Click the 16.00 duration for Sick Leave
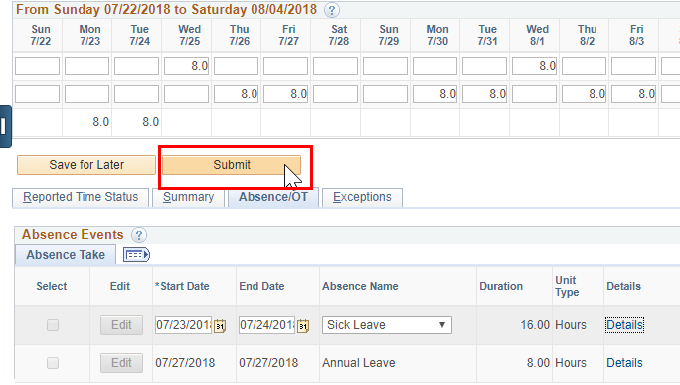Viewport: 680px width, 385px height. (535, 325)
